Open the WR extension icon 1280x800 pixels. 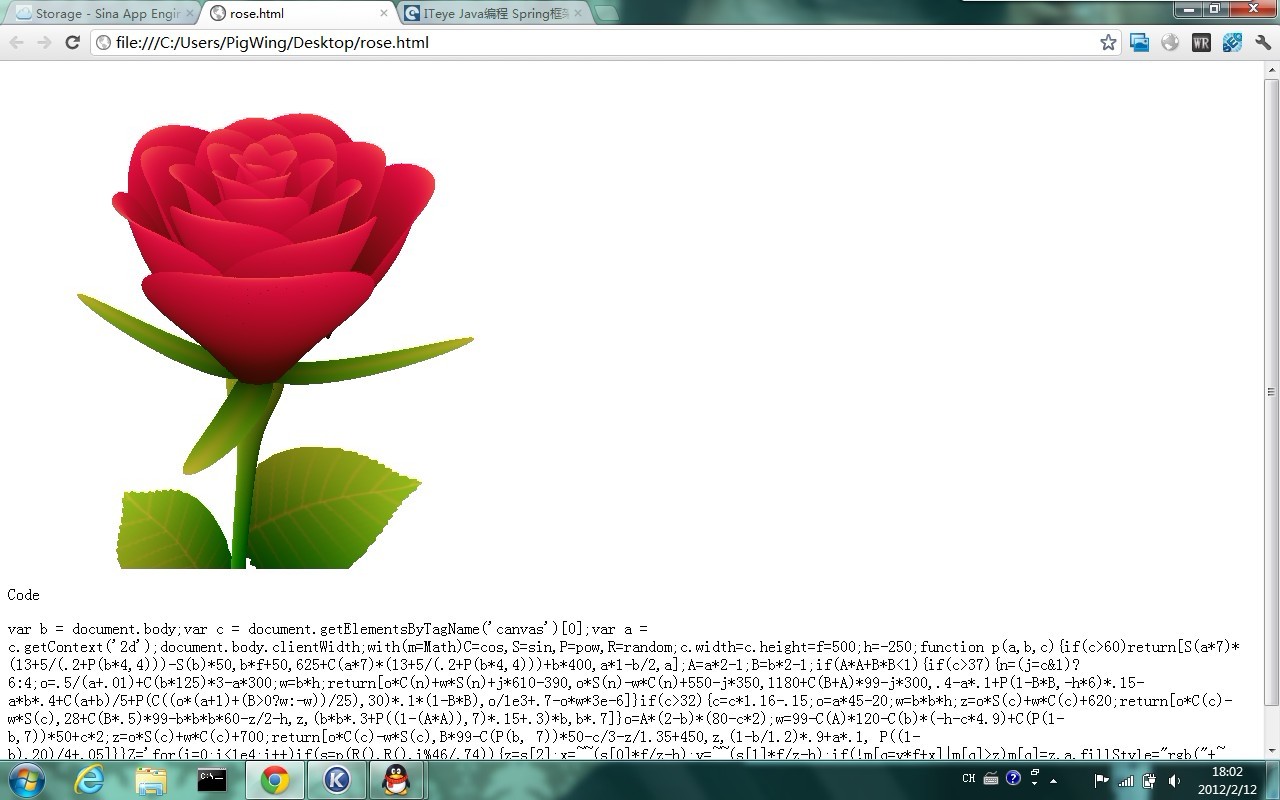1201,42
